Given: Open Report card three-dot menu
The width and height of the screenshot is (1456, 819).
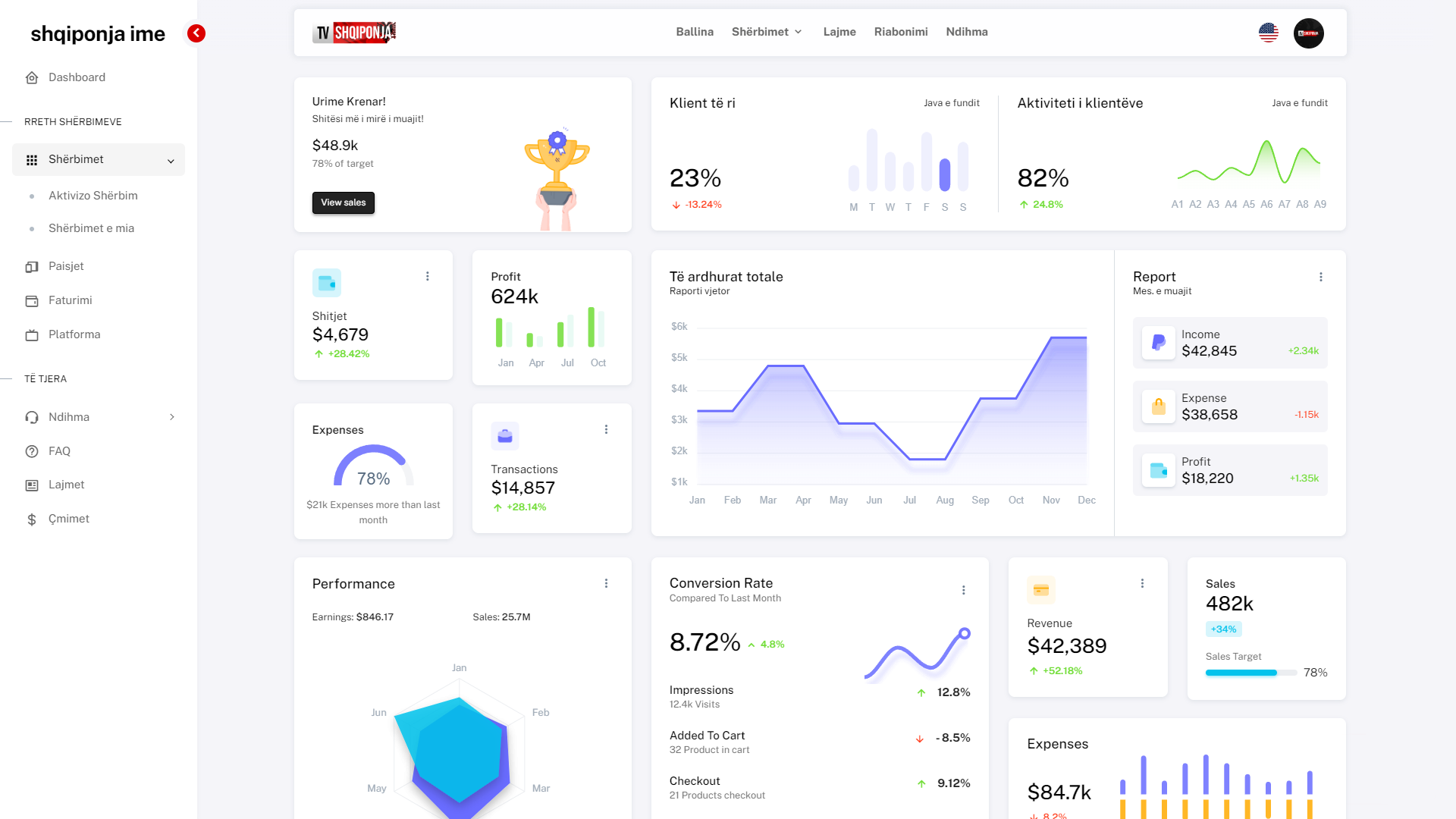Looking at the screenshot, I should (1320, 278).
